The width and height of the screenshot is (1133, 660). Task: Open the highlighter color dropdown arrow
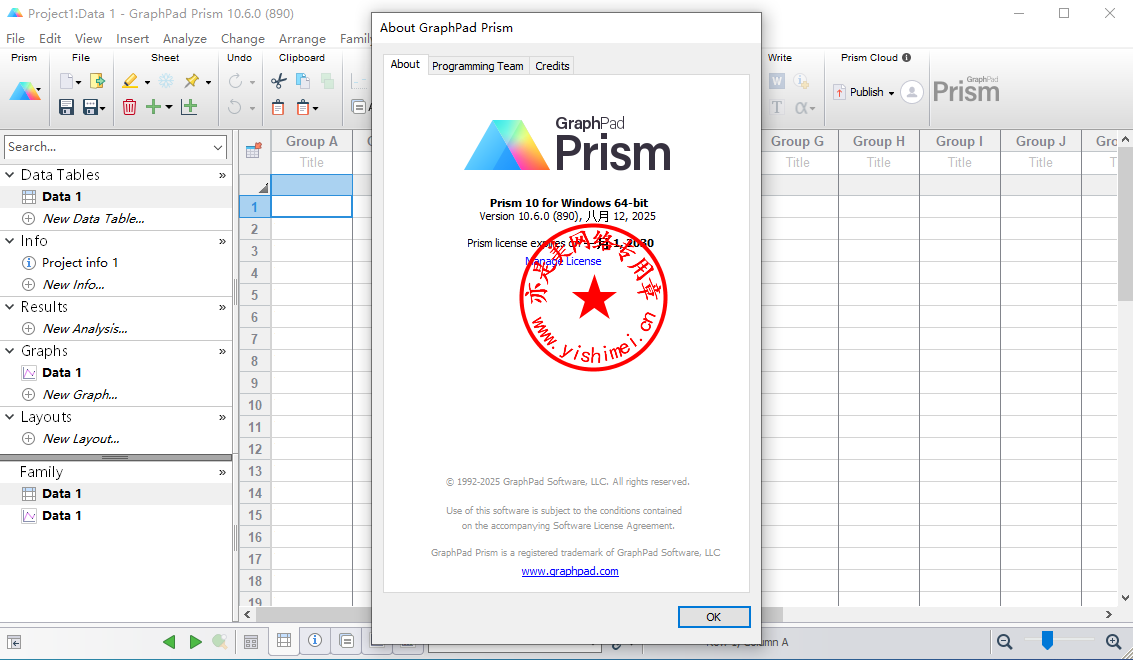click(x=147, y=82)
